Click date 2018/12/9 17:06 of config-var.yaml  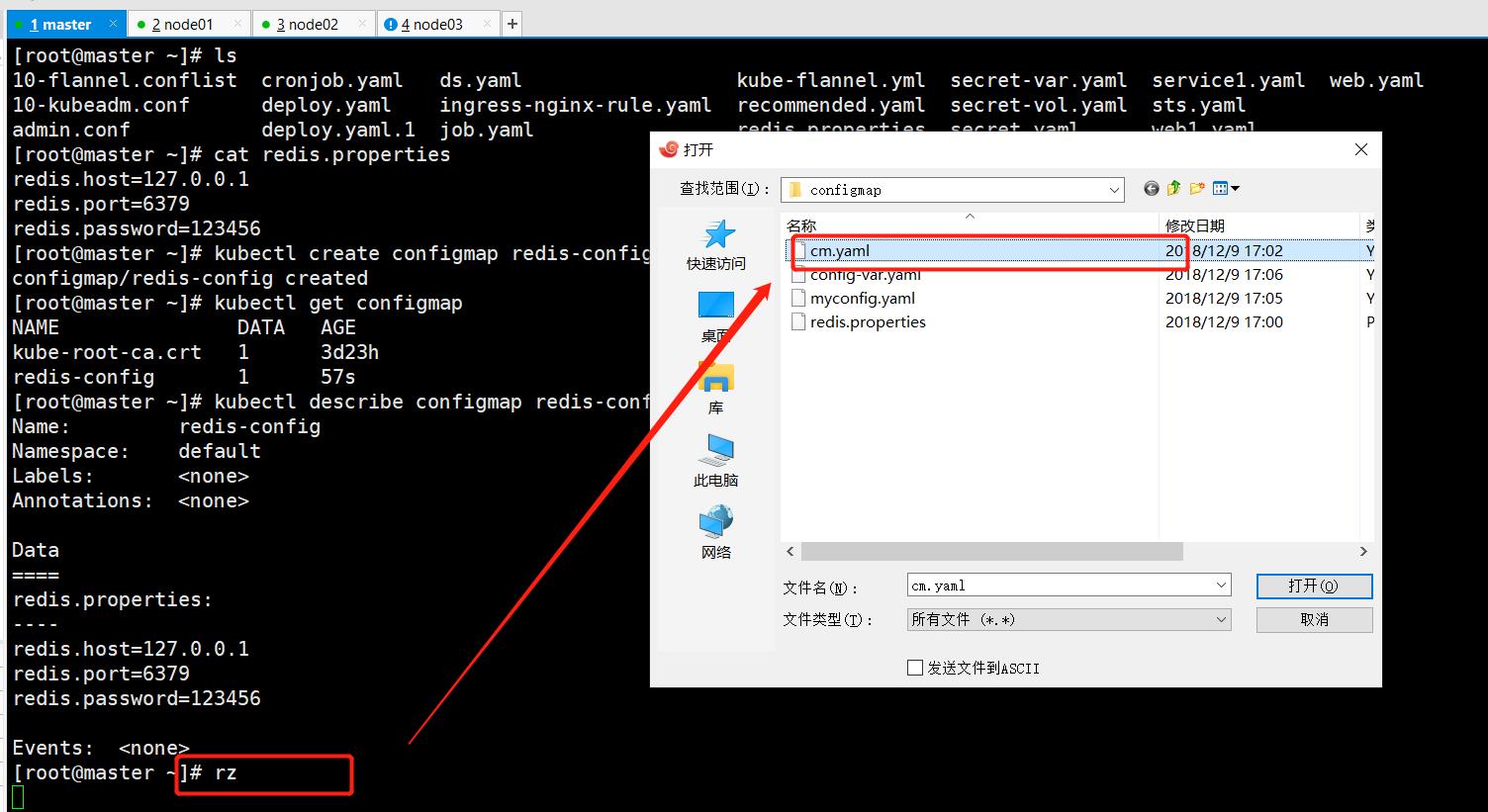1224,275
